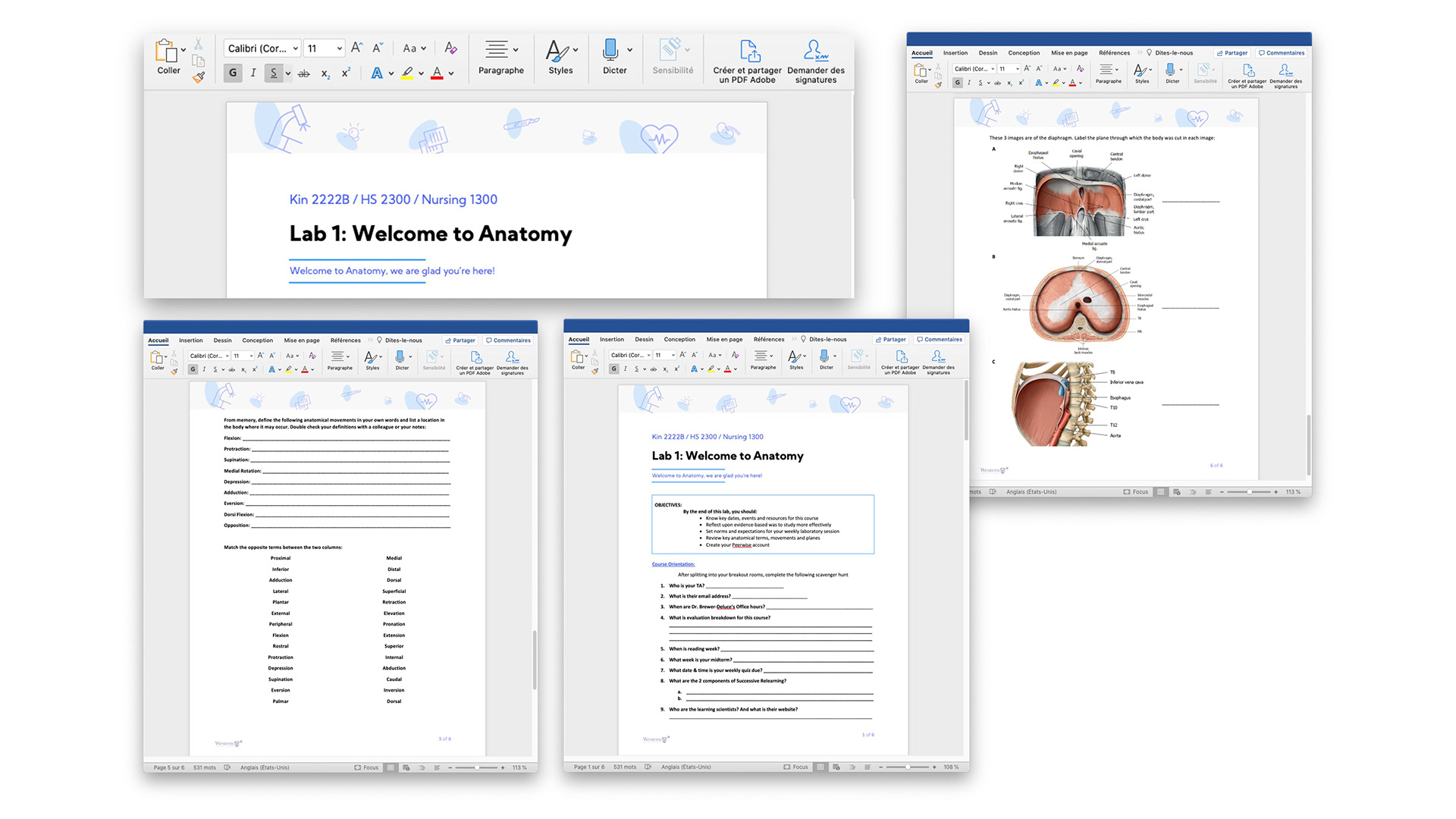Screen dimensions: 1456x819
Task: Open the font color arrow in enlarged ribbon
Action: click(x=451, y=74)
